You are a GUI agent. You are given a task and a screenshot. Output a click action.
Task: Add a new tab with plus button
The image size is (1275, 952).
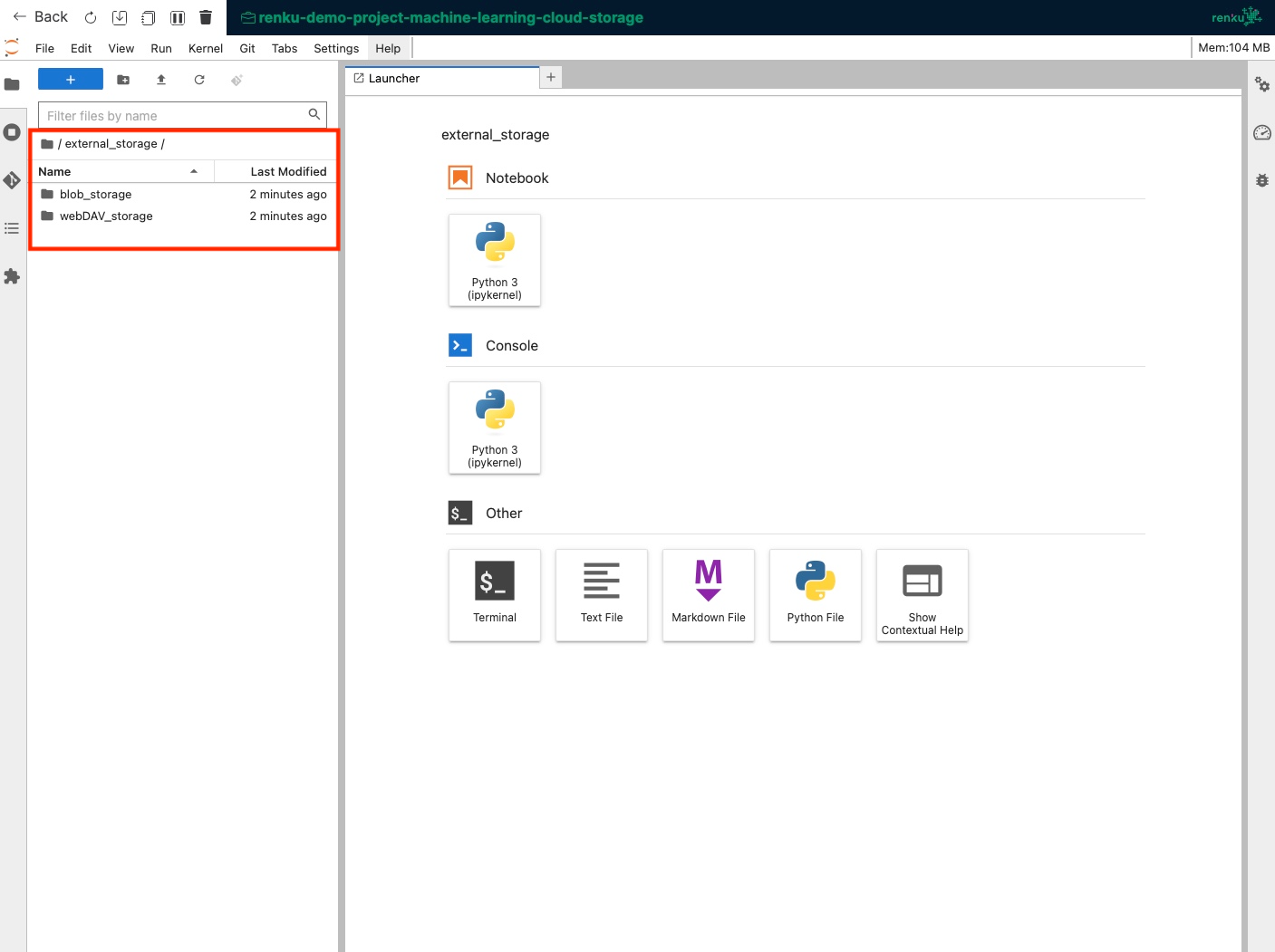(550, 77)
